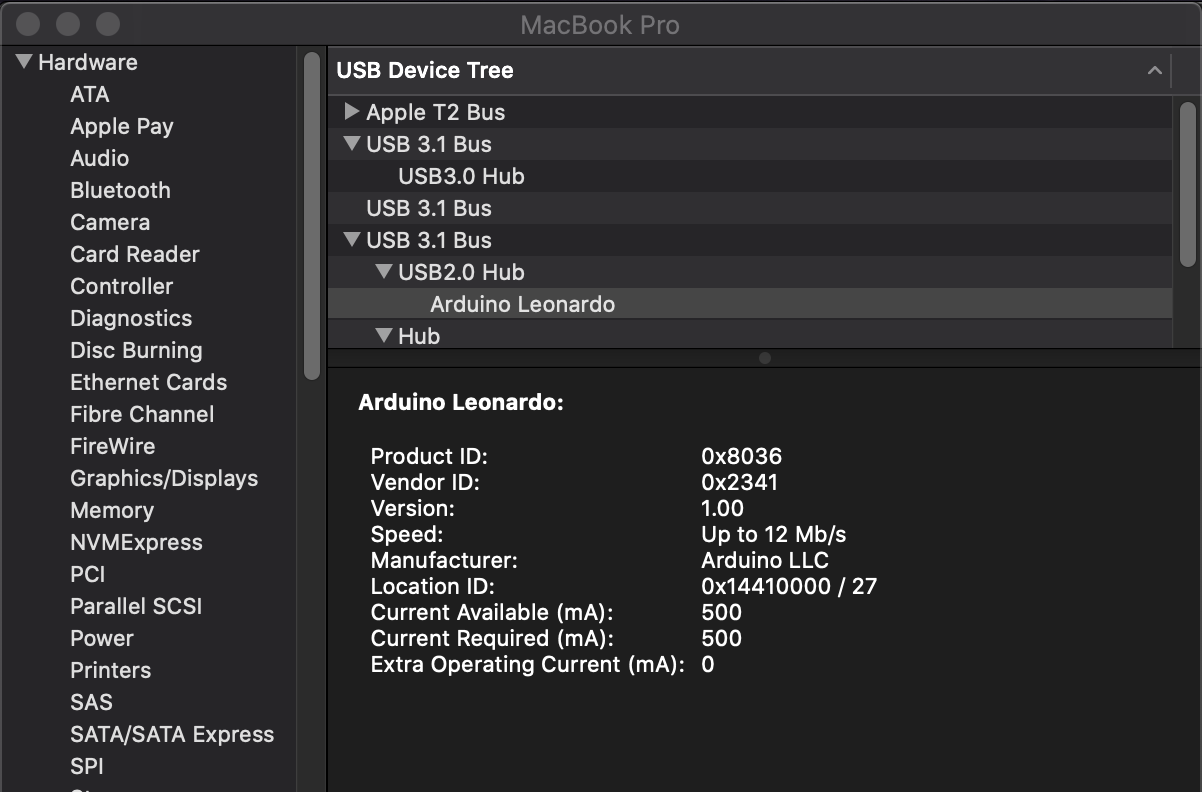
Task: Select SPI in the sidebar
Action: pyautogui.click(x=87, y=766)
